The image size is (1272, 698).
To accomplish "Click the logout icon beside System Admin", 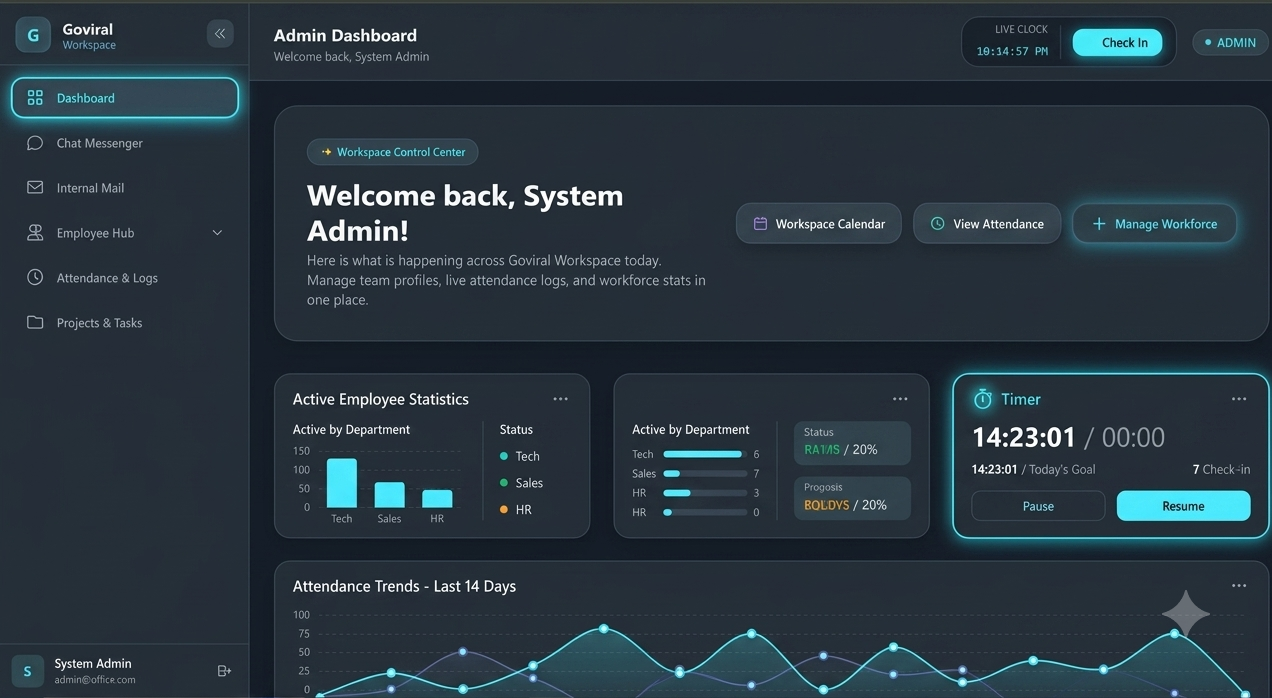I will pyautogui.click(x=224, y=671).
